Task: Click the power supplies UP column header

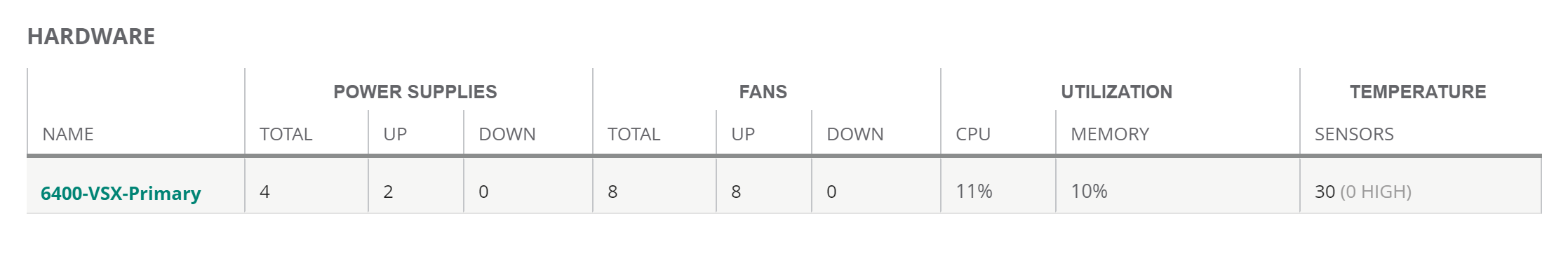Action: 395,134
